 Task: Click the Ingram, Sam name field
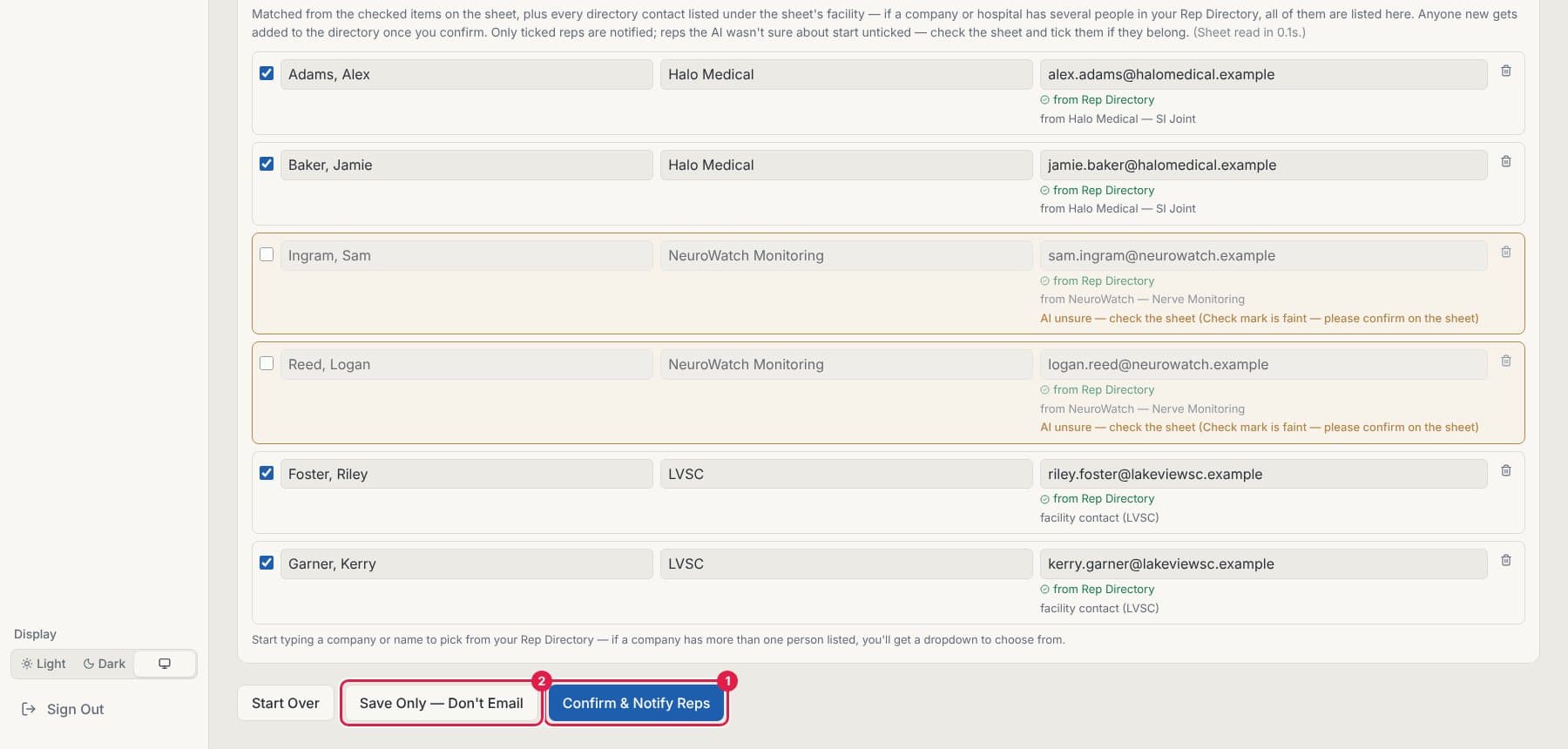(466, 255)
